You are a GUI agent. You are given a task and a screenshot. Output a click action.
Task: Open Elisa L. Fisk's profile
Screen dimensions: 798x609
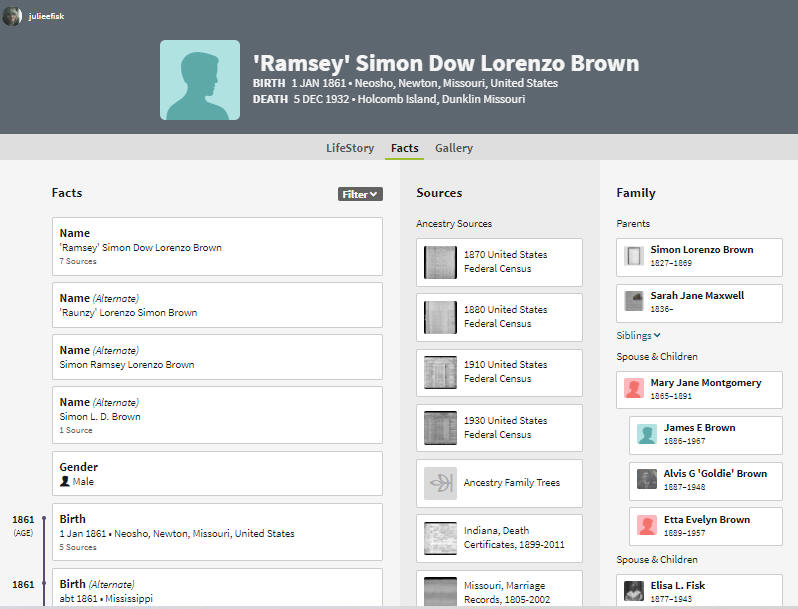699,590
